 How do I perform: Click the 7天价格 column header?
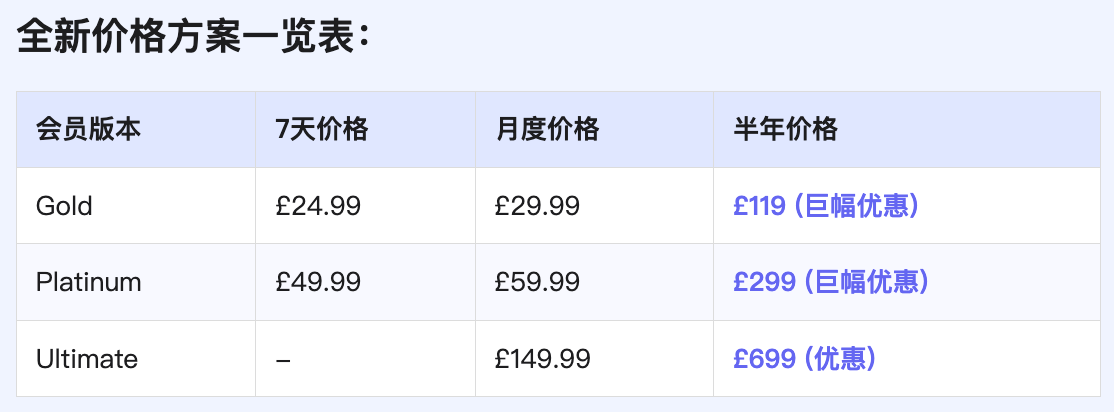[x=322, y=130]
